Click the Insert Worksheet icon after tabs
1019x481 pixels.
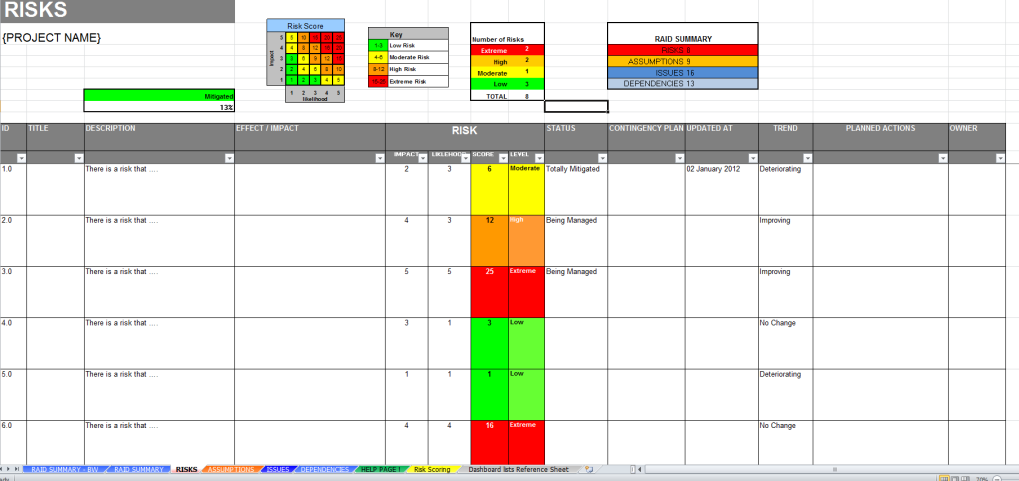[588, 469]
